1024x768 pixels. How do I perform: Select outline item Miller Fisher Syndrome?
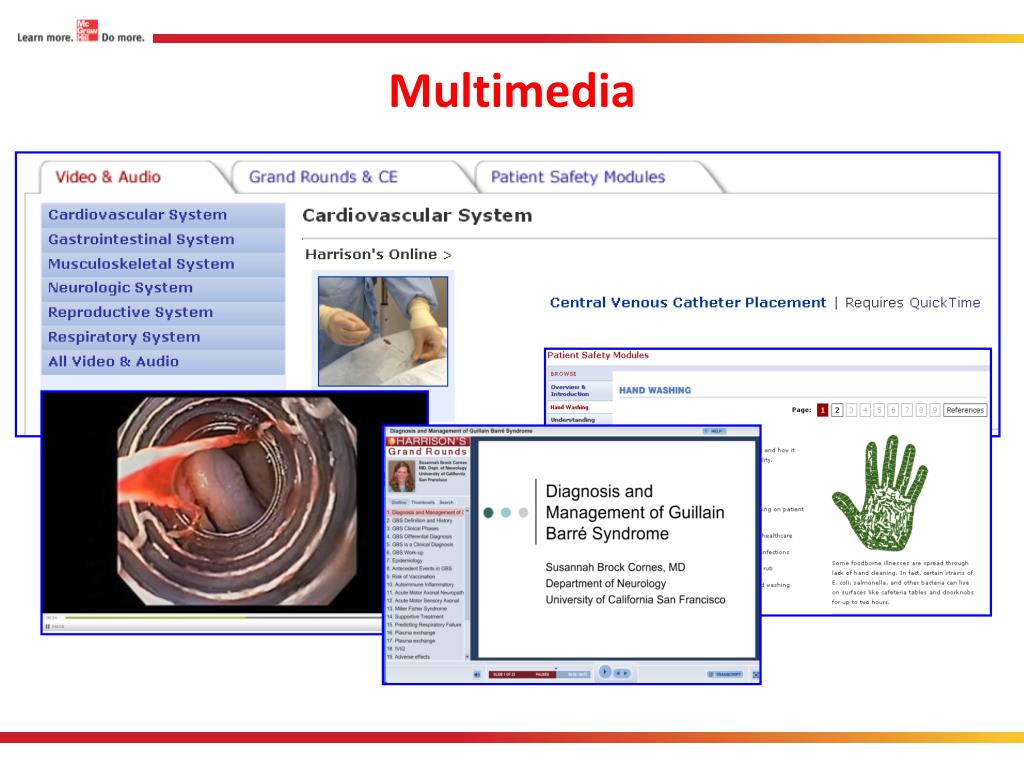(417, 609)
